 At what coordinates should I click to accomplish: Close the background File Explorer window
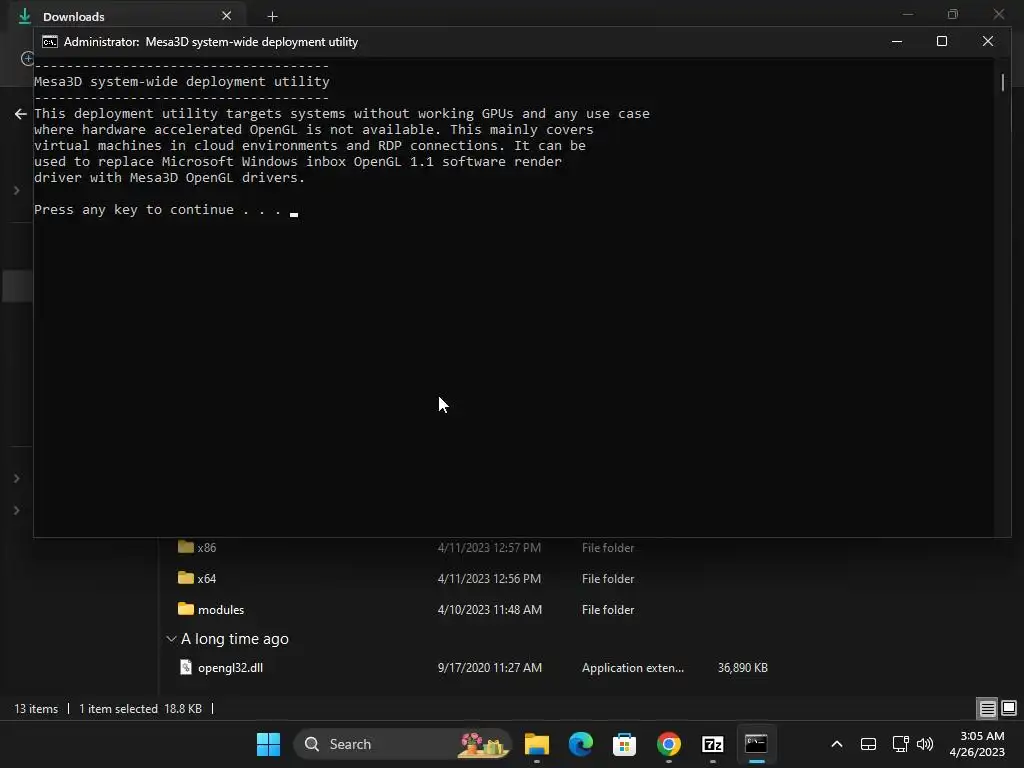coord(999,14)
